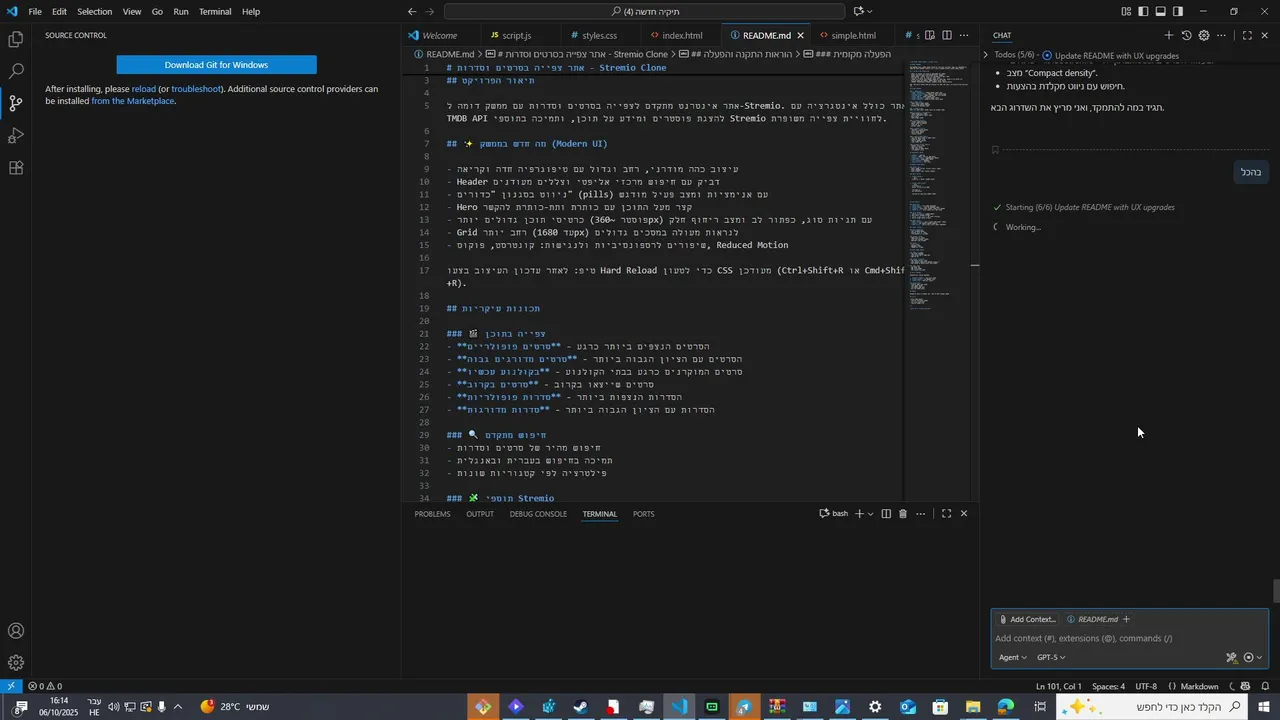Switch to the PROBLEMS panel tab
This screenshot has width=1280, height=720.
tap(432, 514)
